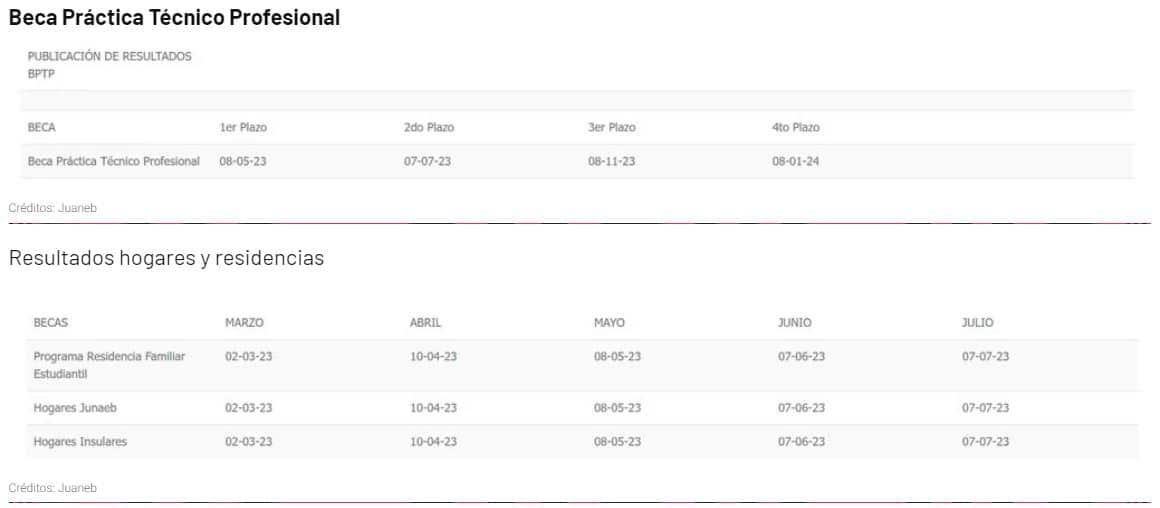Click the Beca Práctica Técnico Profesional page heading

(174, 18)
